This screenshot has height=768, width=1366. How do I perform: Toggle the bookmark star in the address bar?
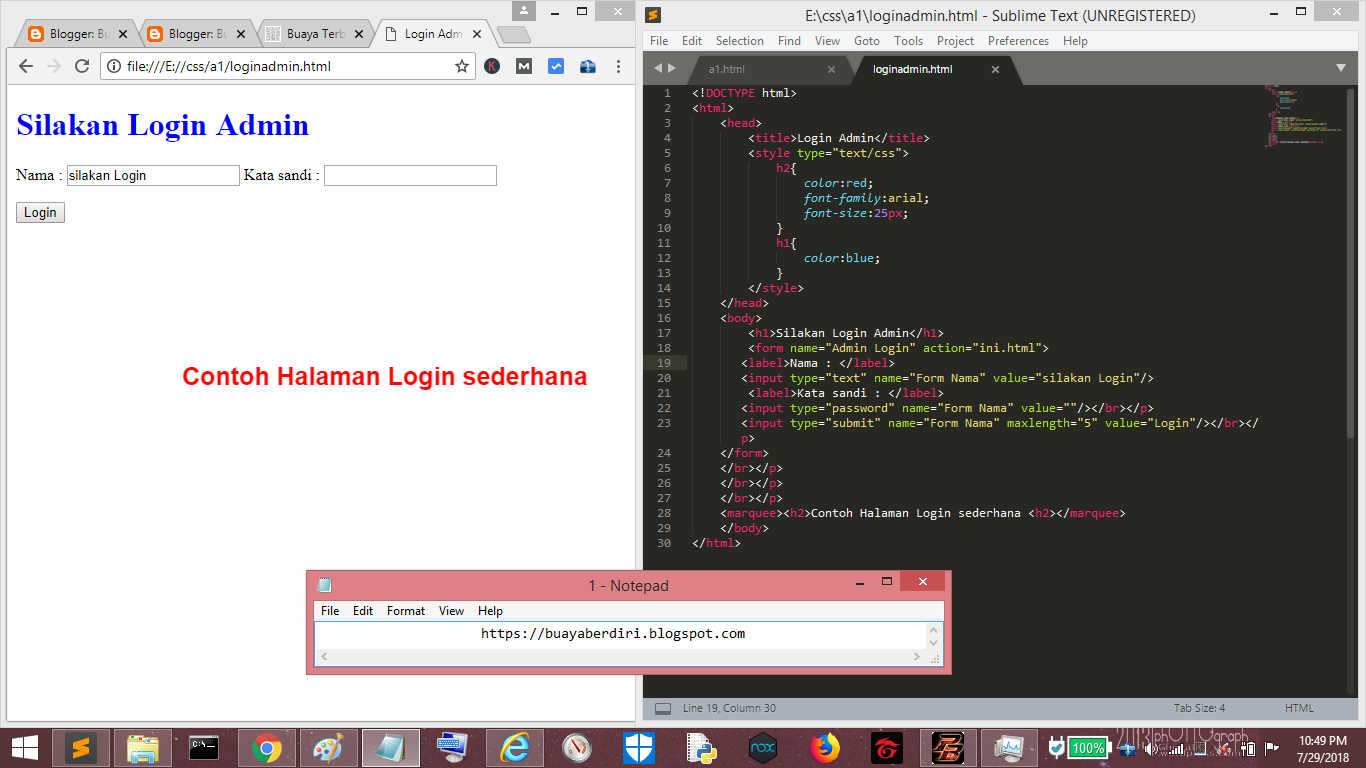tap(460, 66)
